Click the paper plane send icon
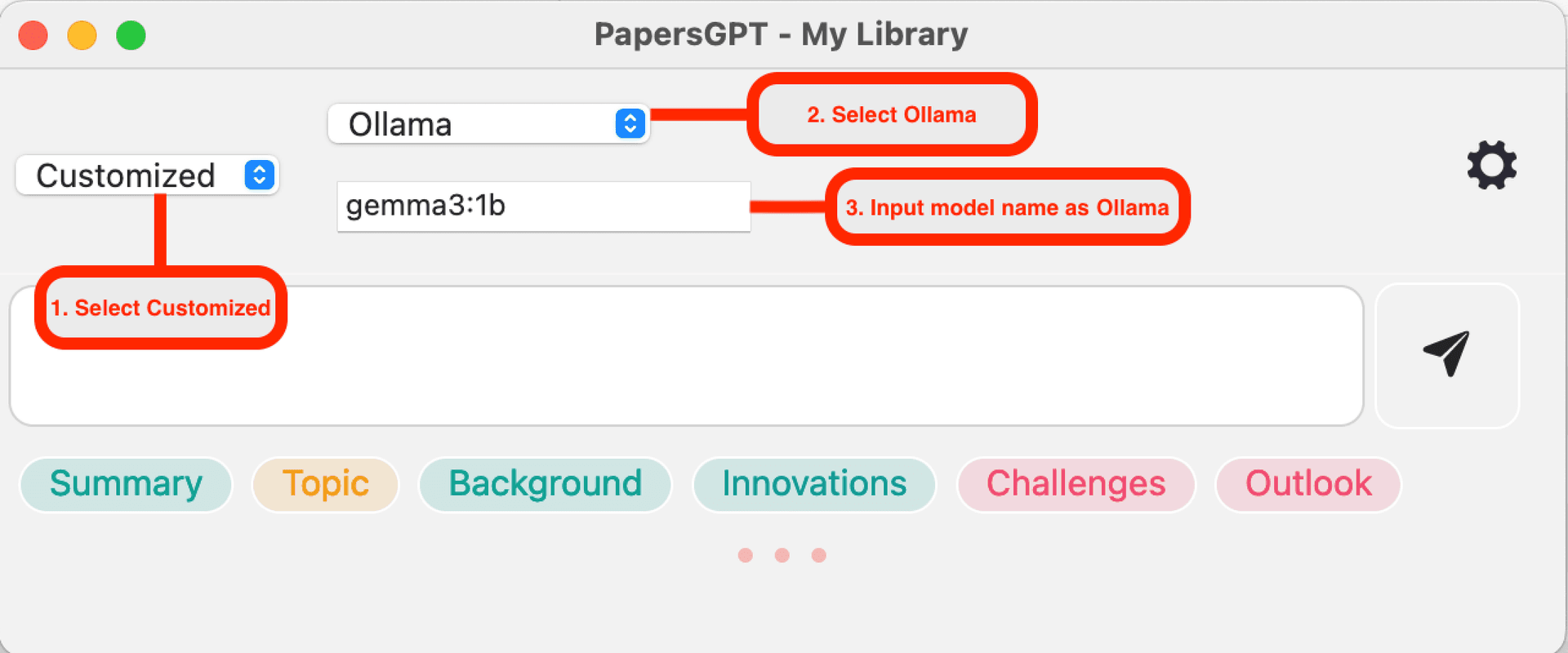Screen dimensions: 1568x653 click(x=1446, y=354)
